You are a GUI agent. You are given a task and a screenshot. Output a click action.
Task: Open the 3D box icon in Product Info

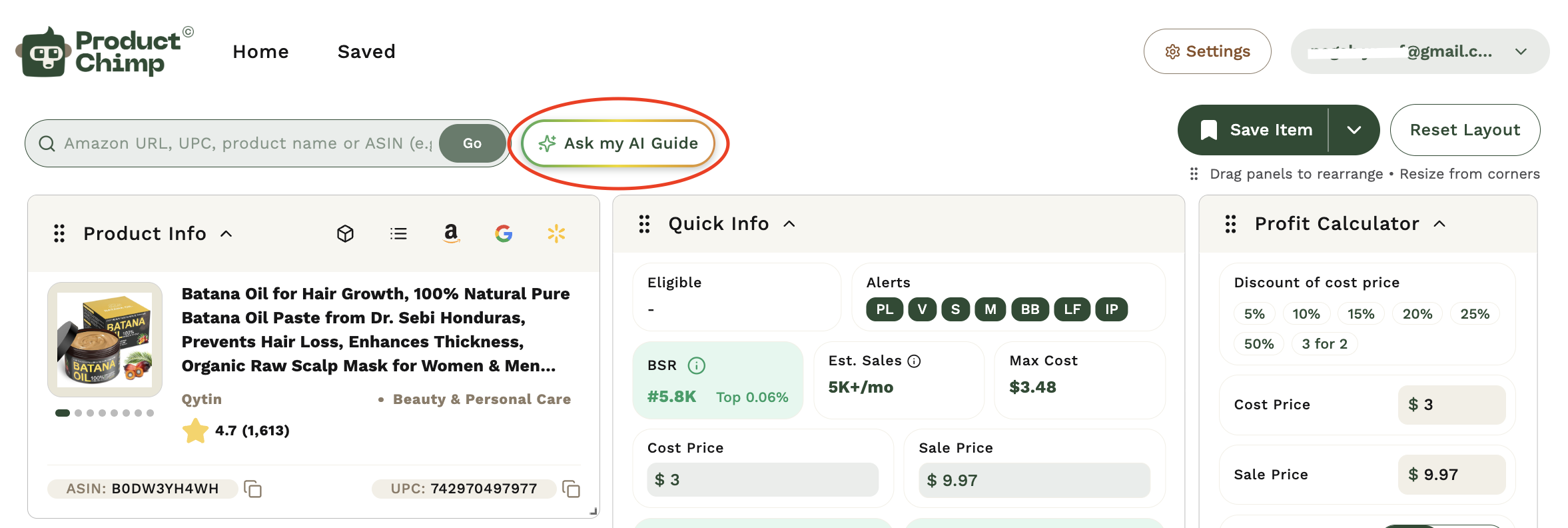pyautogui.click(x=345, y=233)
